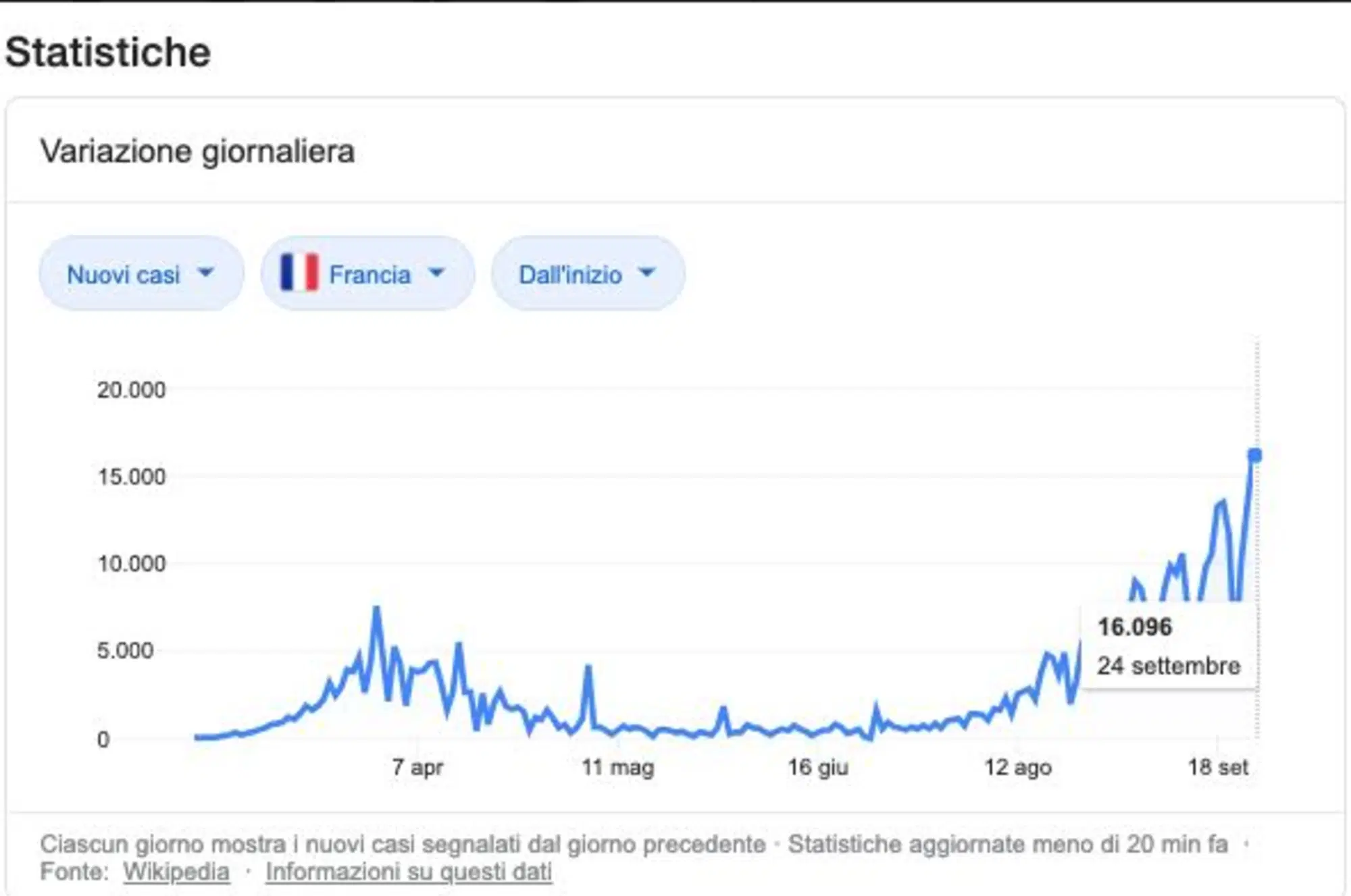Image resolution: width=1351 pixels, height=896 pixels.
Task: Open the Wikipedia source link
Action: [176, 872]
